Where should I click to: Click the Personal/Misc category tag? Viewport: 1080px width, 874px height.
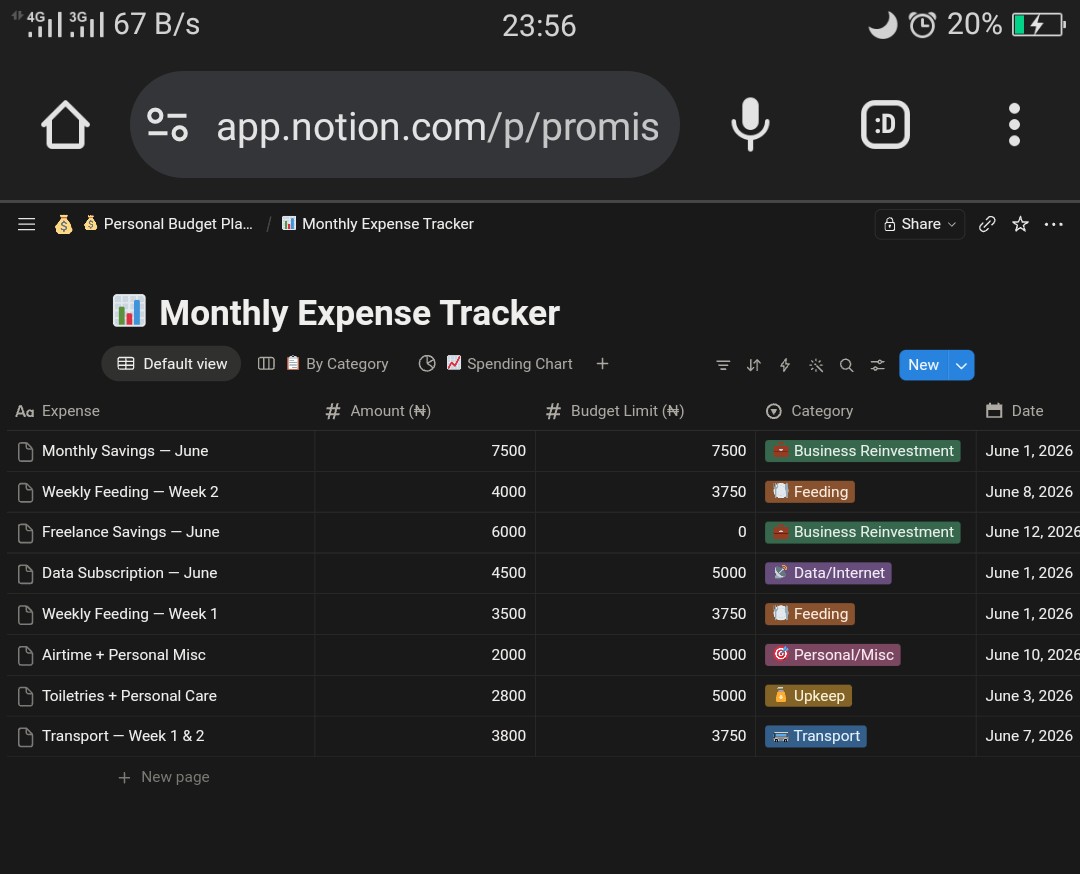tap(833, 655)
